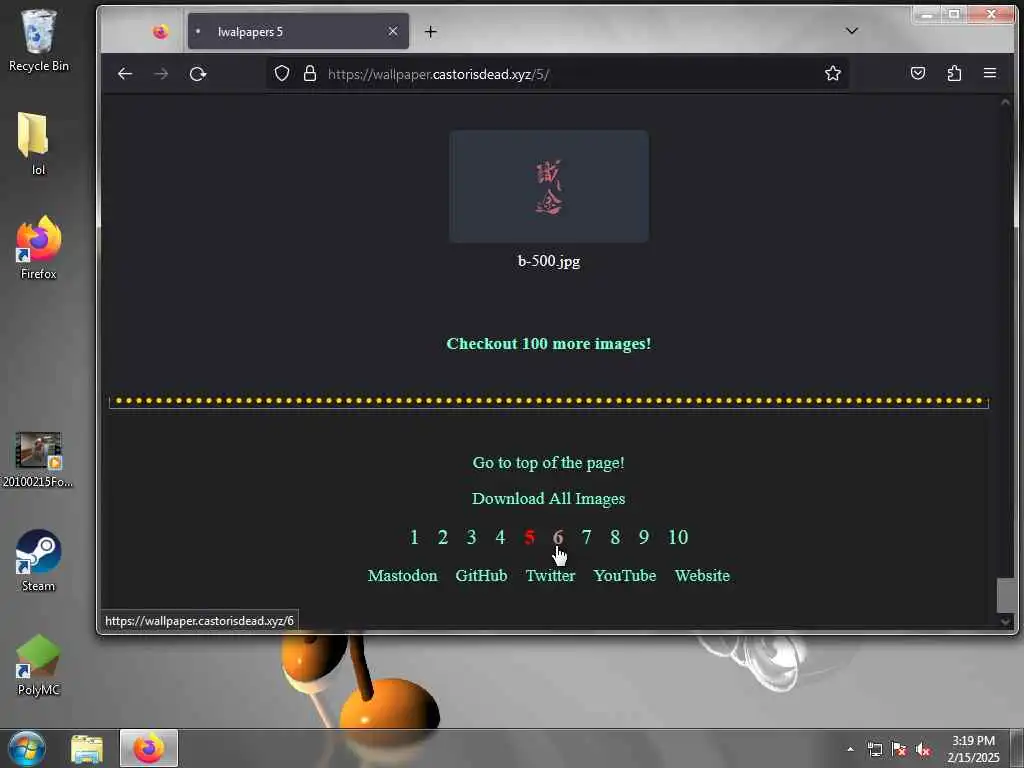This screenshot has height=768, width=1024.
Task: Open the clock showing 3:19 PM
Action: [x=973, y=749]
